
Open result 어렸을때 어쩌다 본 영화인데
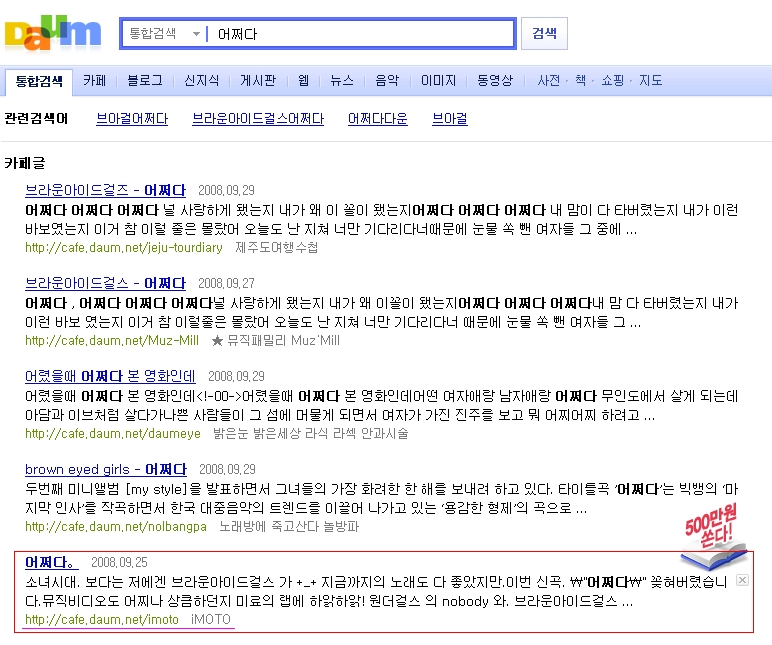[x=110, y=376]
